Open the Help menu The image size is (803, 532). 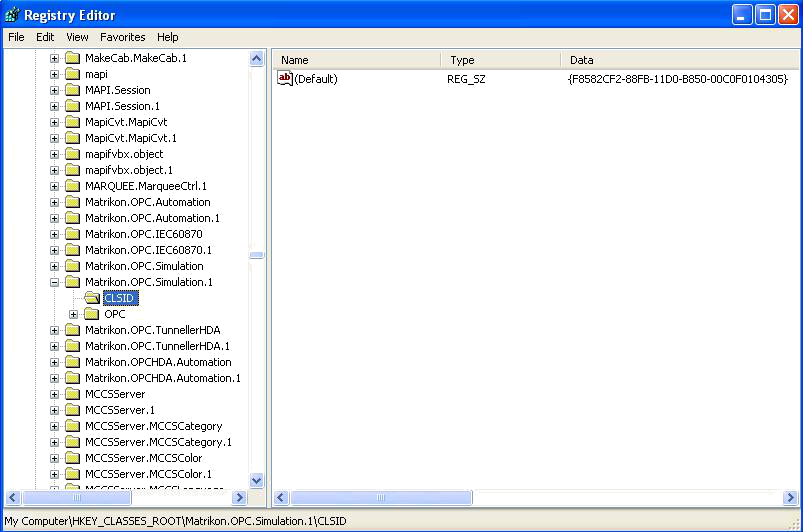[x=167, y=37]
